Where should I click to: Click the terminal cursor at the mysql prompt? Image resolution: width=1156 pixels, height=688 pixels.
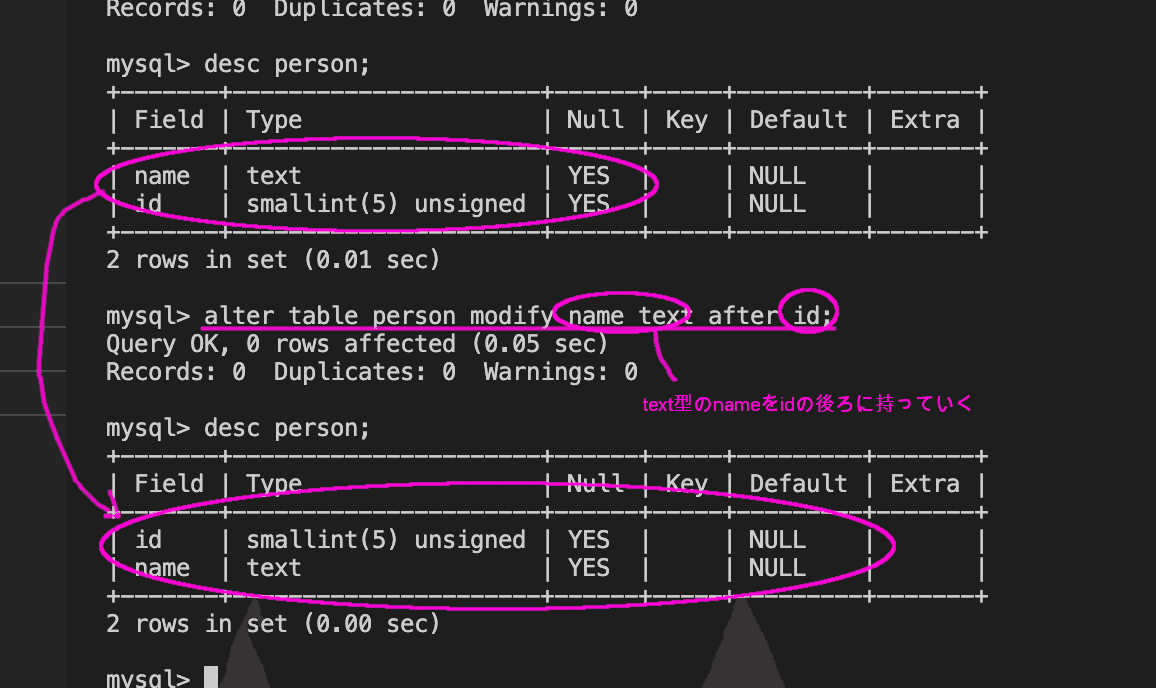211,677
